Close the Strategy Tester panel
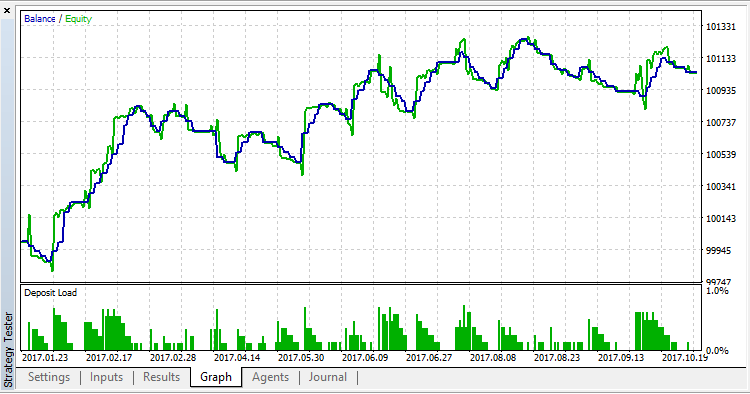 pyautogui.click(x=7, y=10)
